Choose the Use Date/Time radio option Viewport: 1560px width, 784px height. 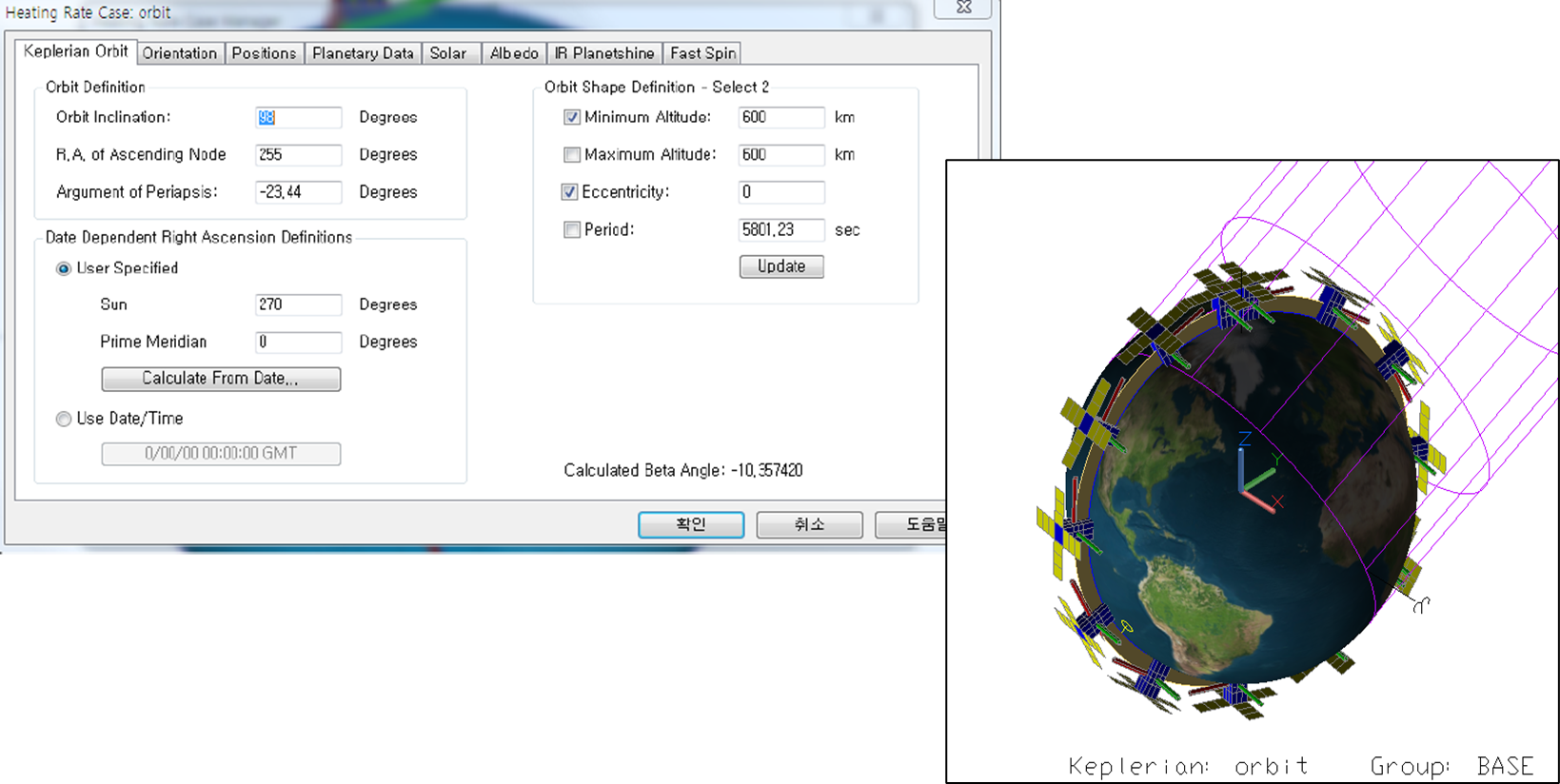click(64, 419)
